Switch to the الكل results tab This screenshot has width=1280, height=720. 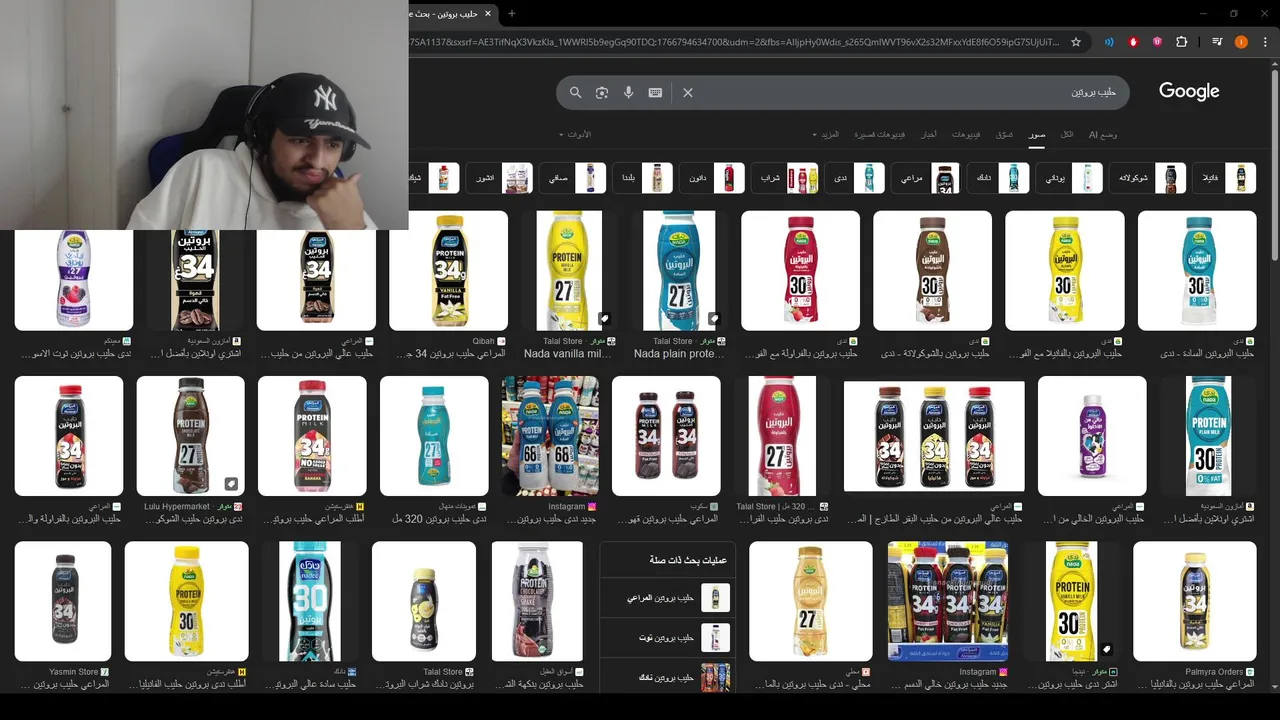point(1067,134)
